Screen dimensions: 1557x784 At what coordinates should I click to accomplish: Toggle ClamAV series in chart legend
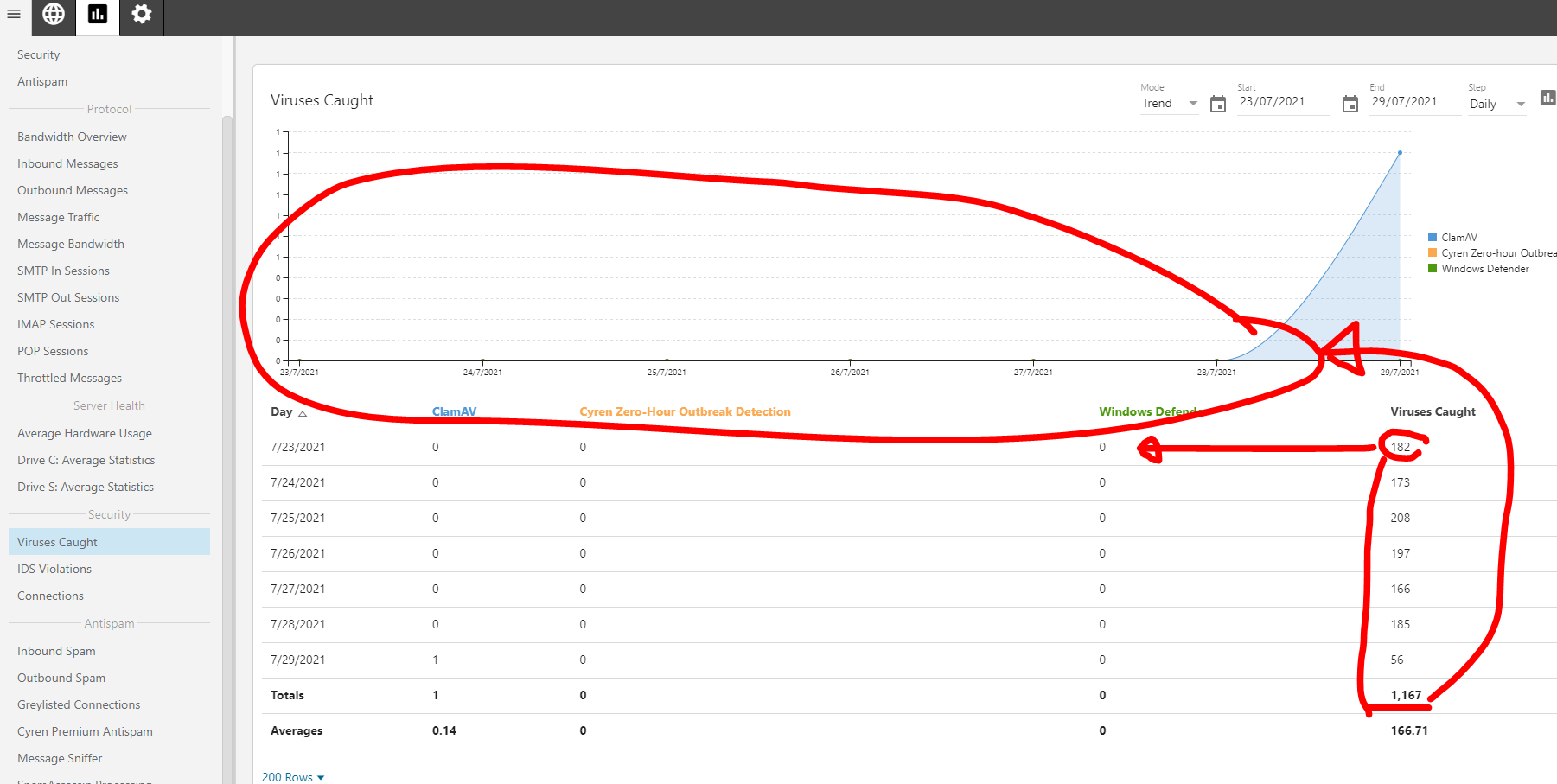[1458, 238]
